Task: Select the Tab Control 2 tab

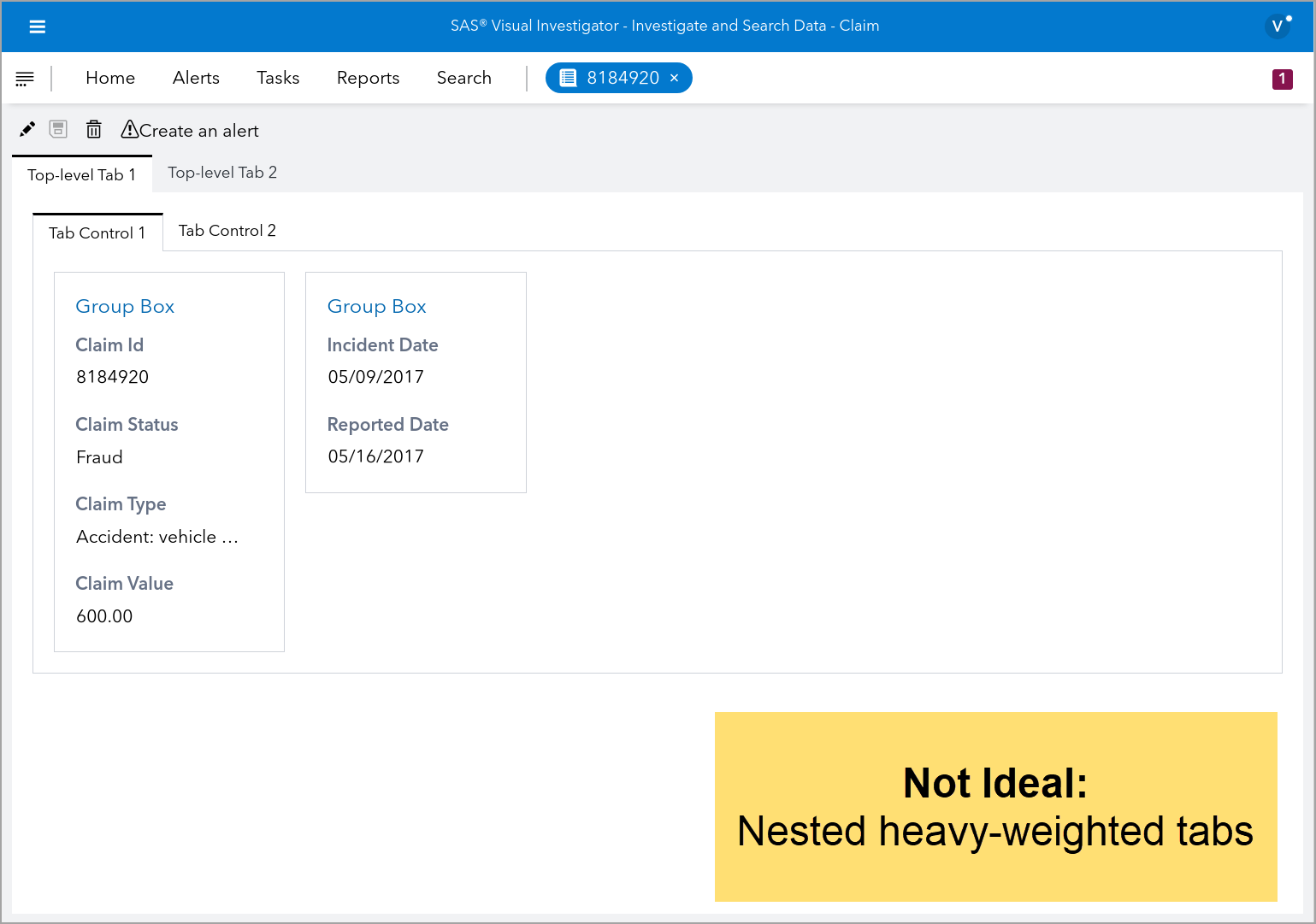Action: click(x=227, y=230)
